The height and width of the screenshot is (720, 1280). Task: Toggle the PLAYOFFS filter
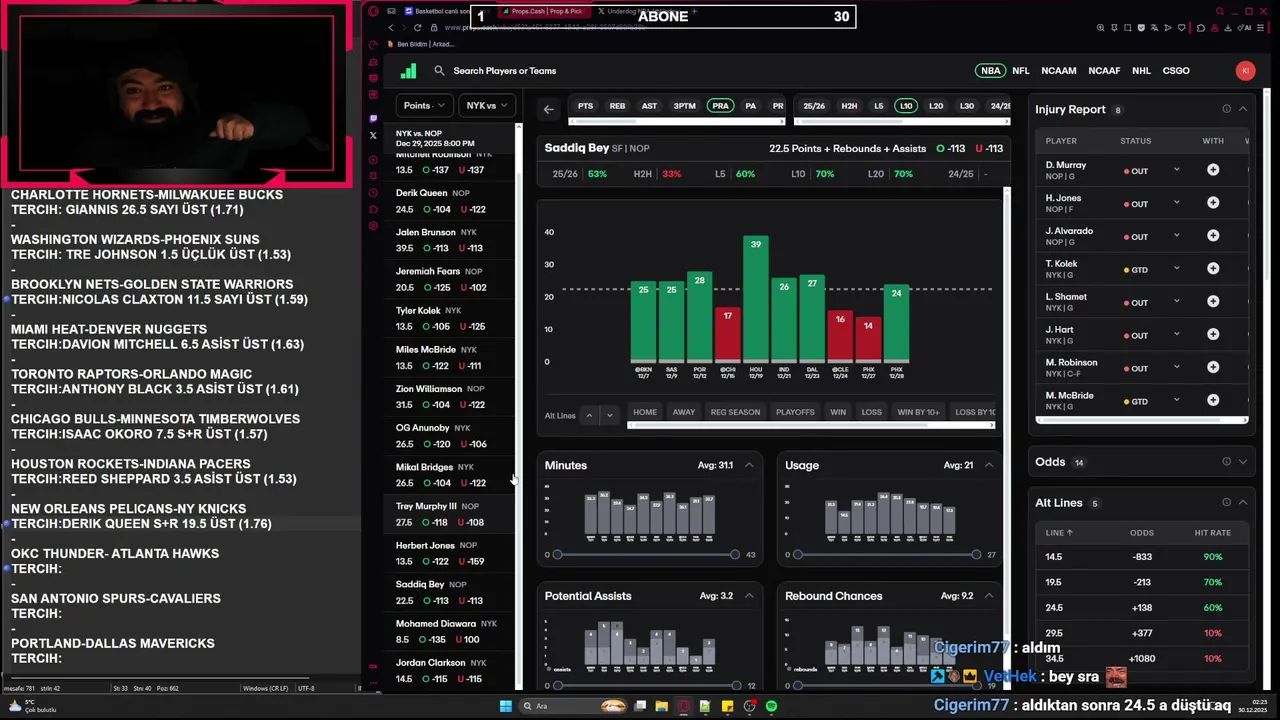pos(795,412)
